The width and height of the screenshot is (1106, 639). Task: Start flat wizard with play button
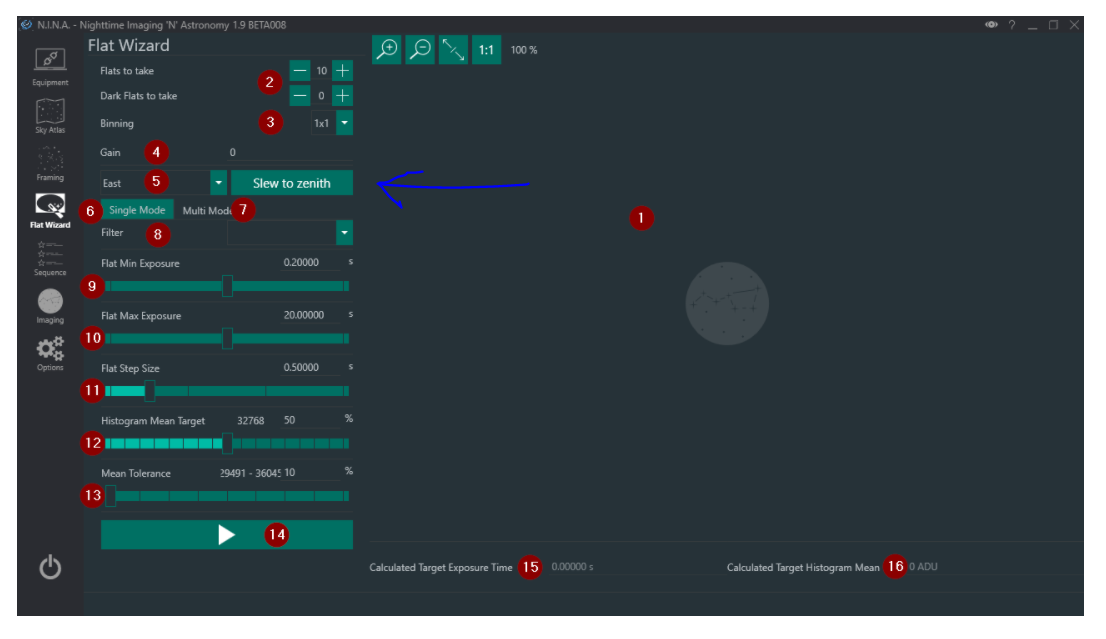(226, 535)
